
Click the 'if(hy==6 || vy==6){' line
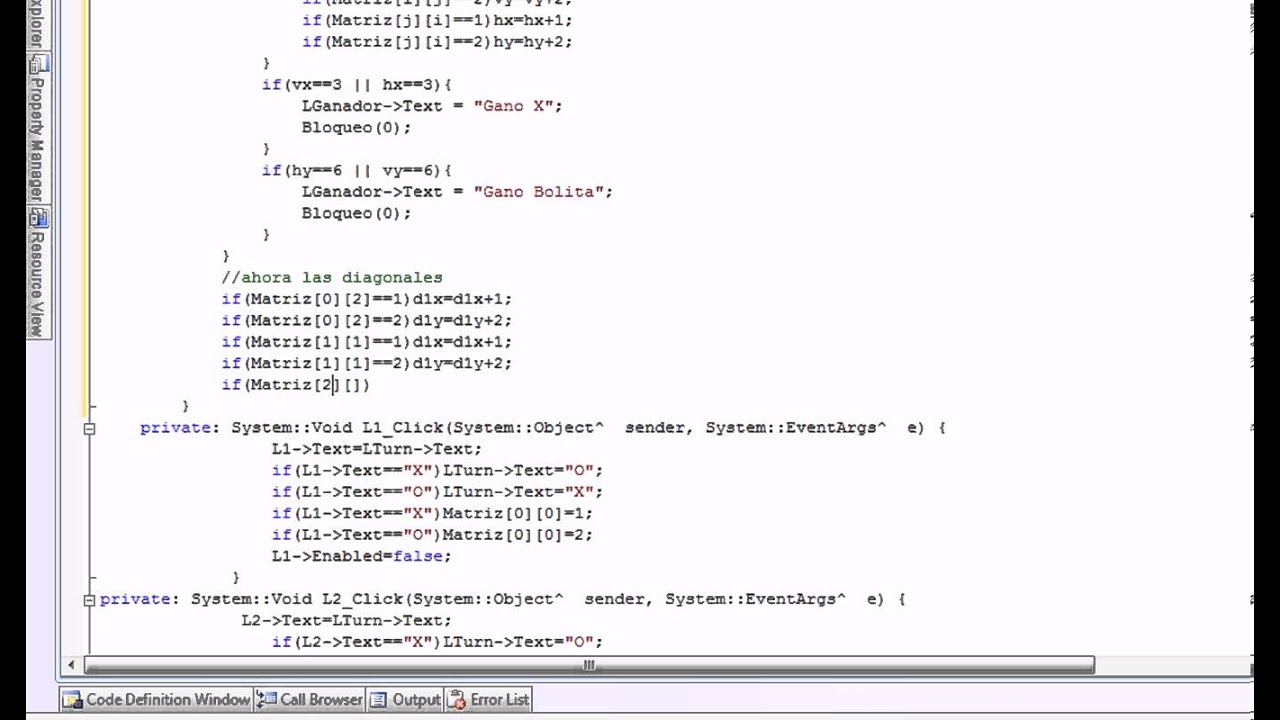(357, 171)
